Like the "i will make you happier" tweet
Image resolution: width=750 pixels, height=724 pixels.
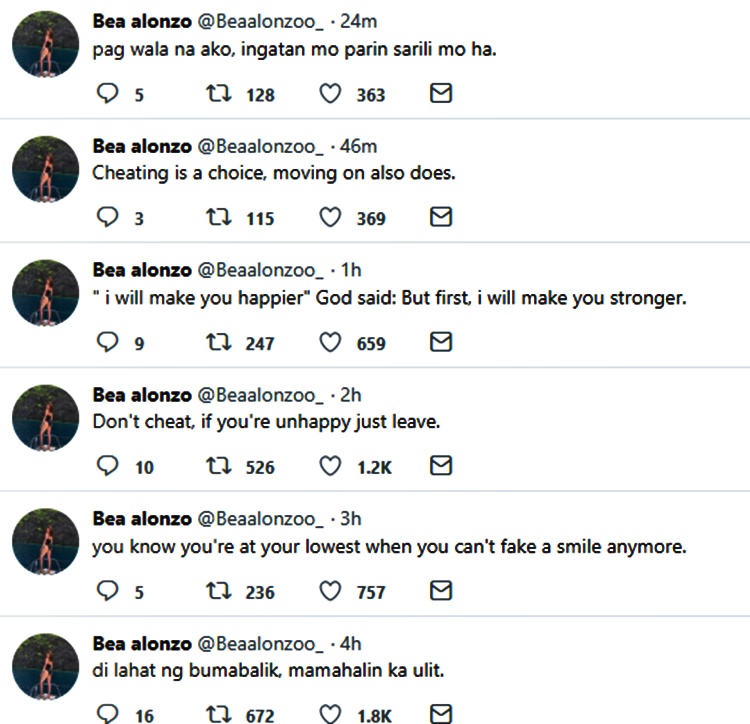330,343
